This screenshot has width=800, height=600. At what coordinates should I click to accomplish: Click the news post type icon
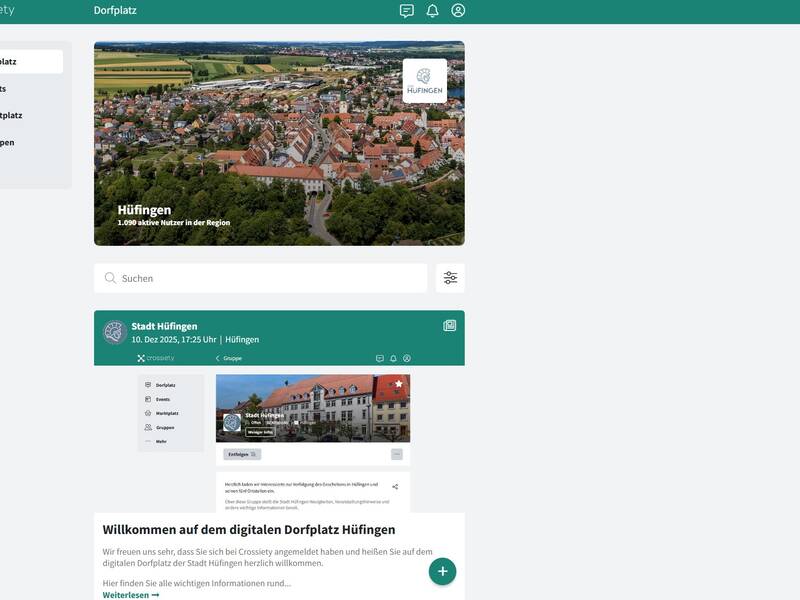pyautogui.click(x=449, y=326)
